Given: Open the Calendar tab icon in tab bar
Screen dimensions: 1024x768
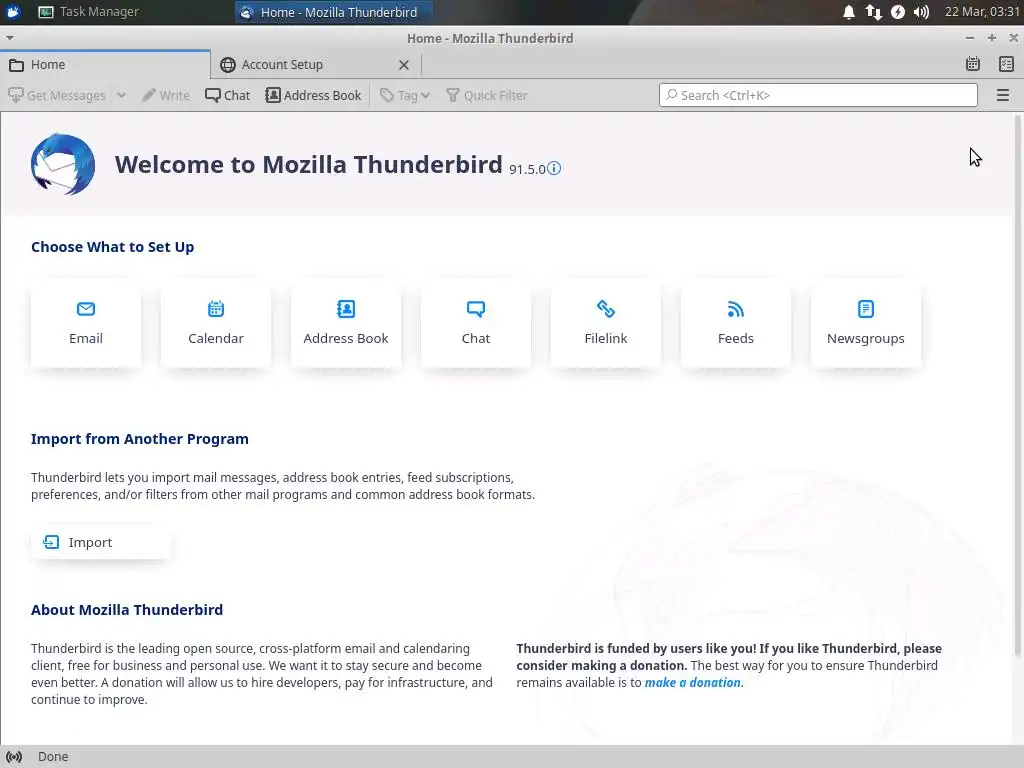Looking at the screenshot, I should click(x=973, y=64).
